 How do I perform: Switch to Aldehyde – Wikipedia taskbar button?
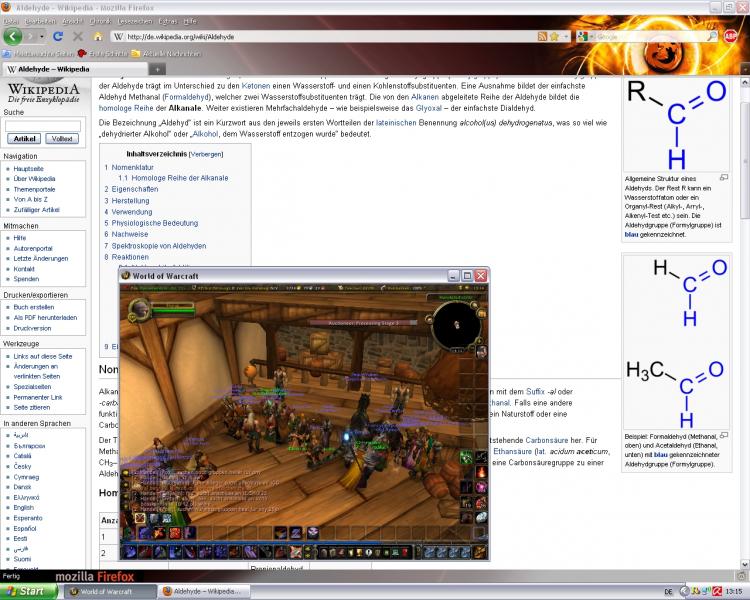pyautogui.click(x=206, y=592)
